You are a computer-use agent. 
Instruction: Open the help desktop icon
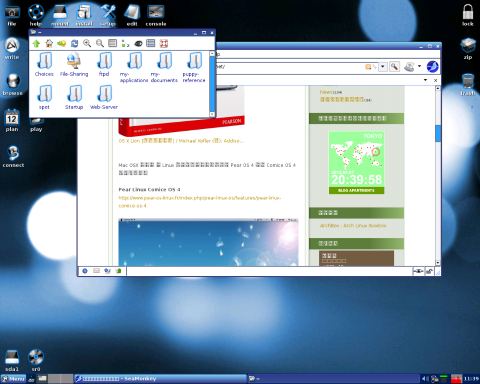[36, 15]
